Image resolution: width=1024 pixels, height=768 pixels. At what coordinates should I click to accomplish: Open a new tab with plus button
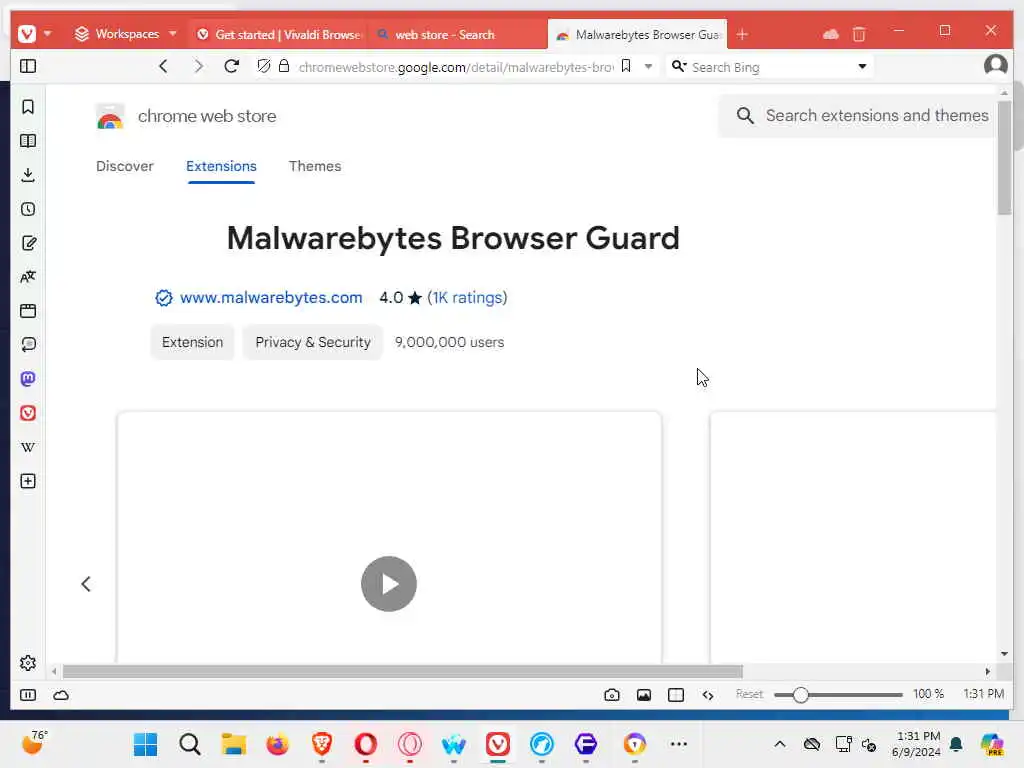[x=742, y=35]
